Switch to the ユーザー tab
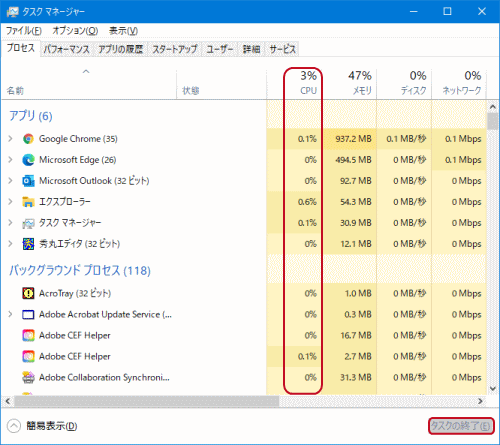The image size is (500, 445). point(220,49)
